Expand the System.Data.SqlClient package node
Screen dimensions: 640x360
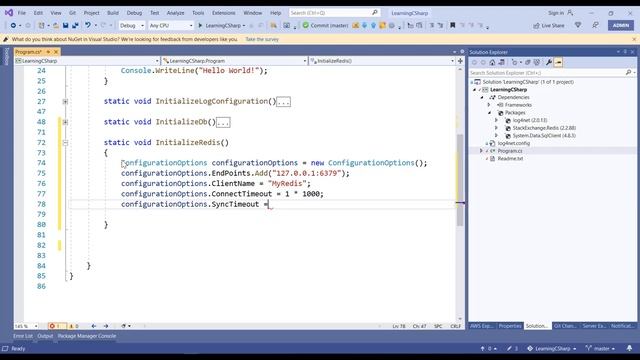point(496,136)
